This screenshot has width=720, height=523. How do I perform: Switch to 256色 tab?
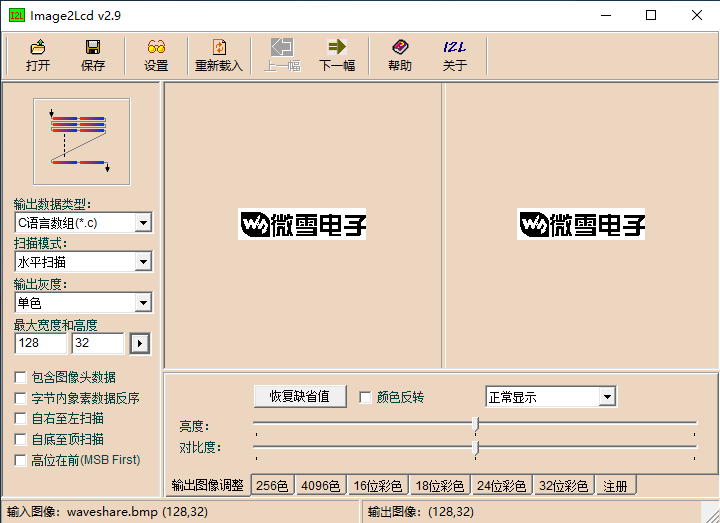tap(272, 486)
